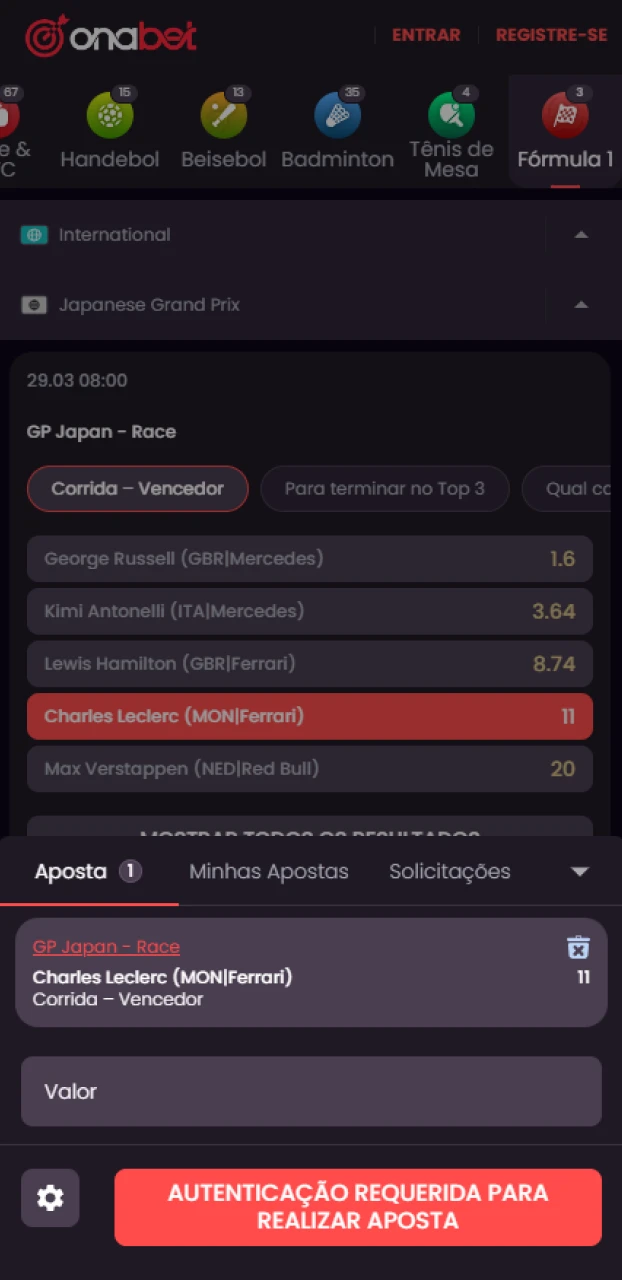622x1280 pixels.
Task: Switch to Minhas Apostas tab
Action: pos(268,871)
